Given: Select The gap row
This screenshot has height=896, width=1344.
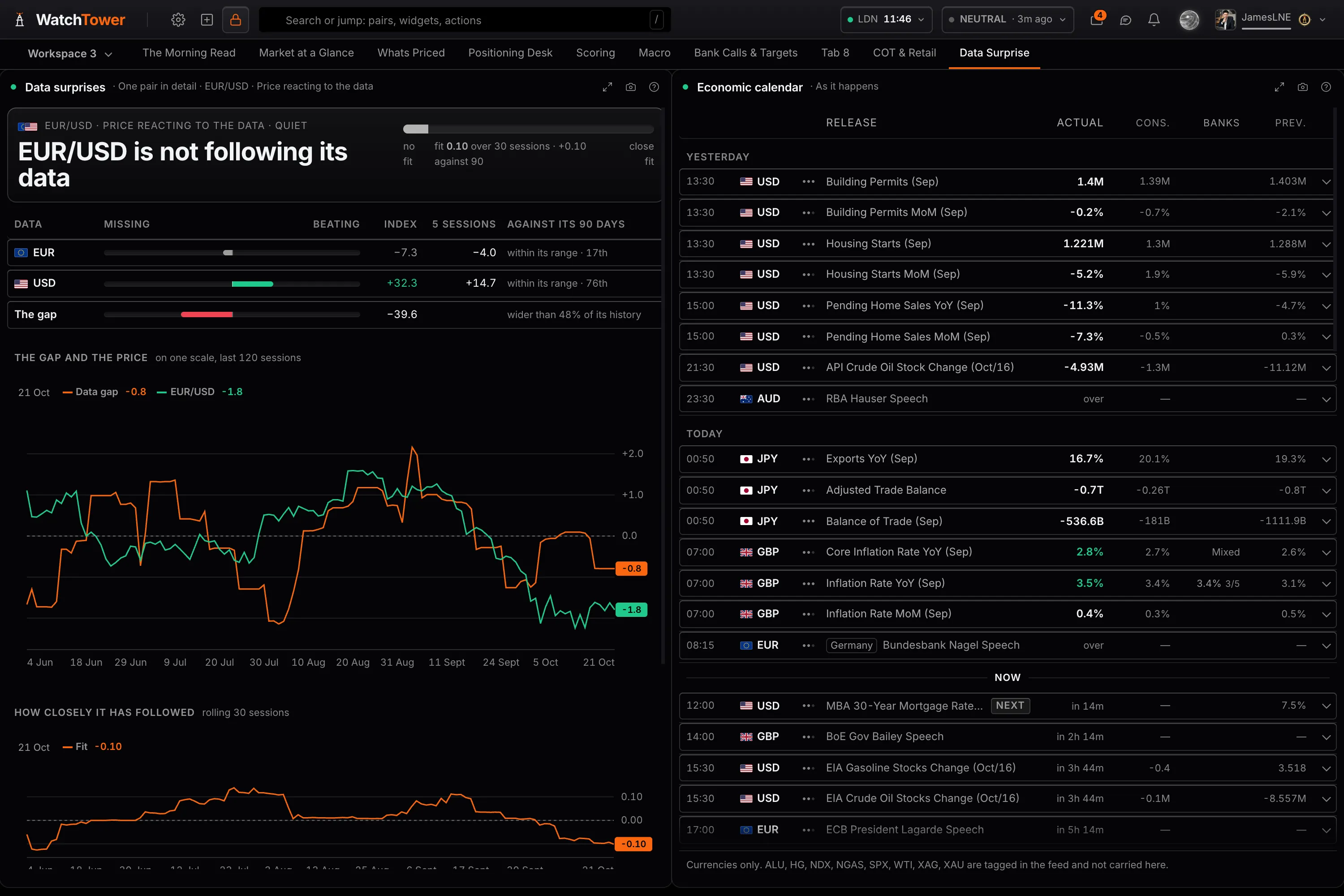Looking at the screenshot, I should pos(334,315).
